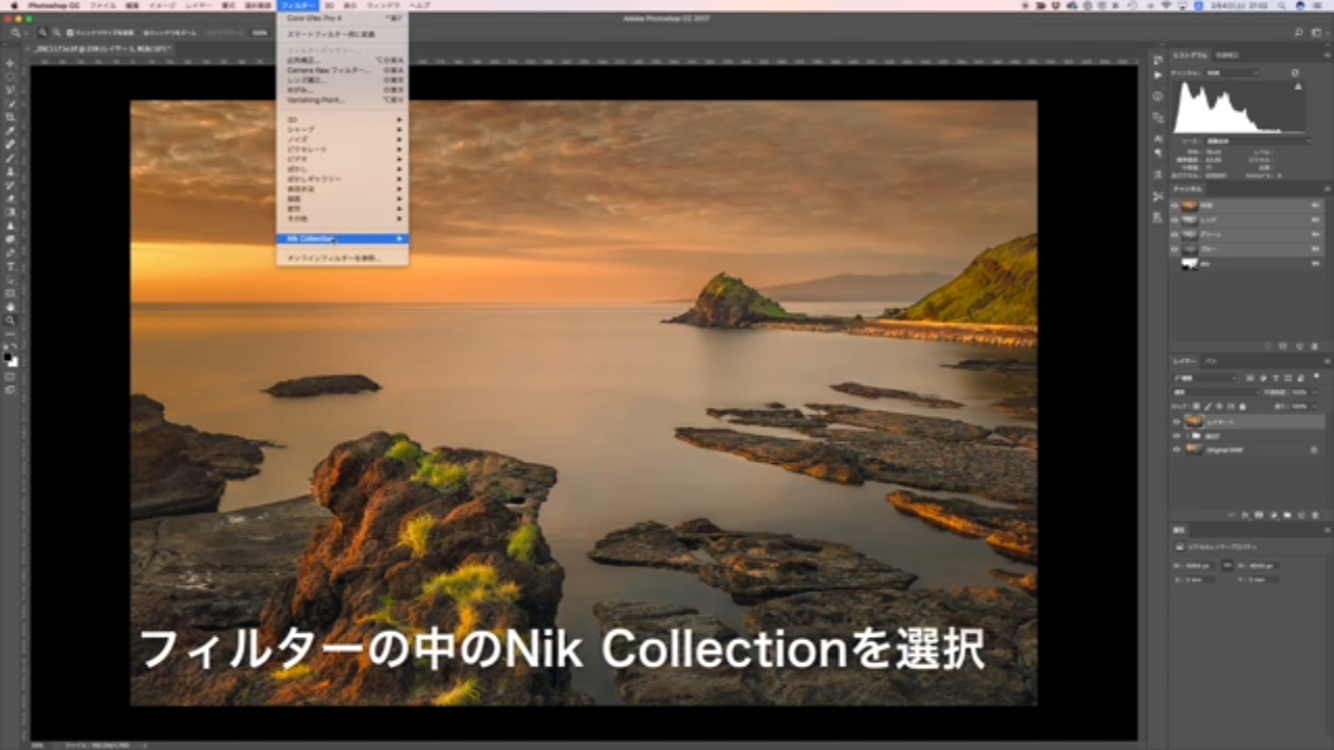Screen dimensions: 1334x750
Task: Hide the グリーン channel
Action: [1175, 234]
